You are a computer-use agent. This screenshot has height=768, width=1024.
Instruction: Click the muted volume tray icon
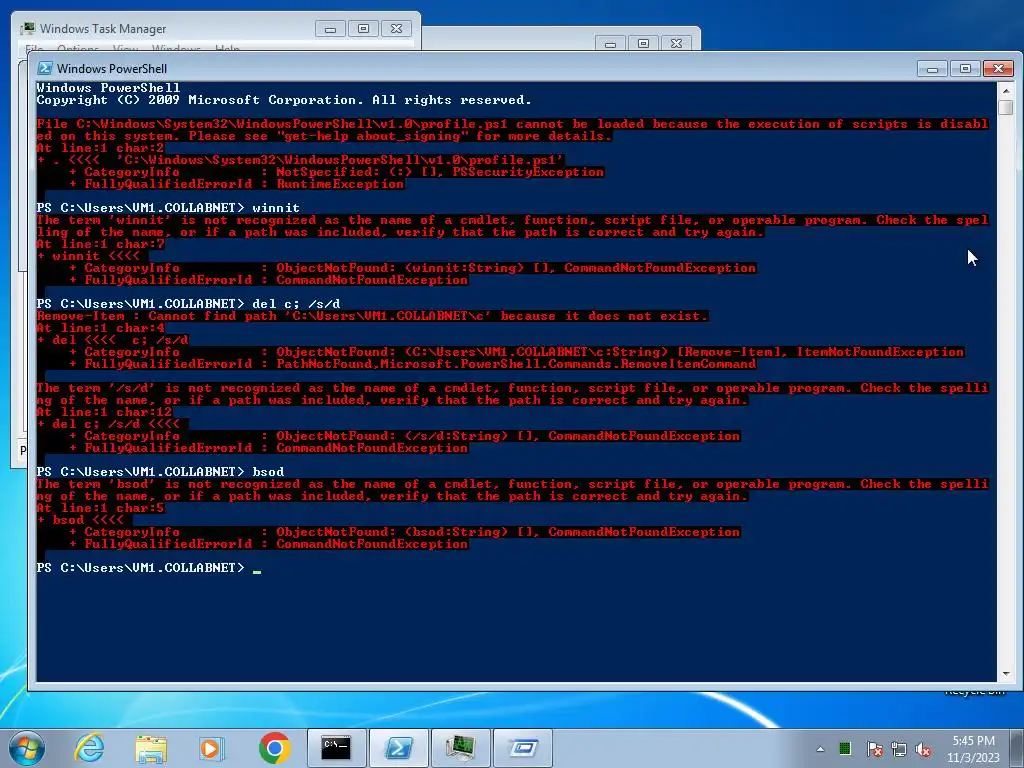coord(923,749)
